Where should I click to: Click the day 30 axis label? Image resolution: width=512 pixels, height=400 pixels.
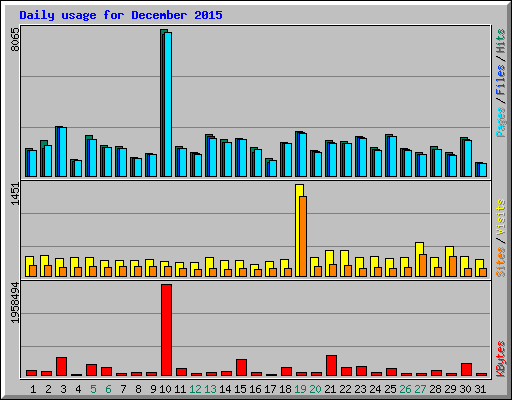[x=466, y=389]
